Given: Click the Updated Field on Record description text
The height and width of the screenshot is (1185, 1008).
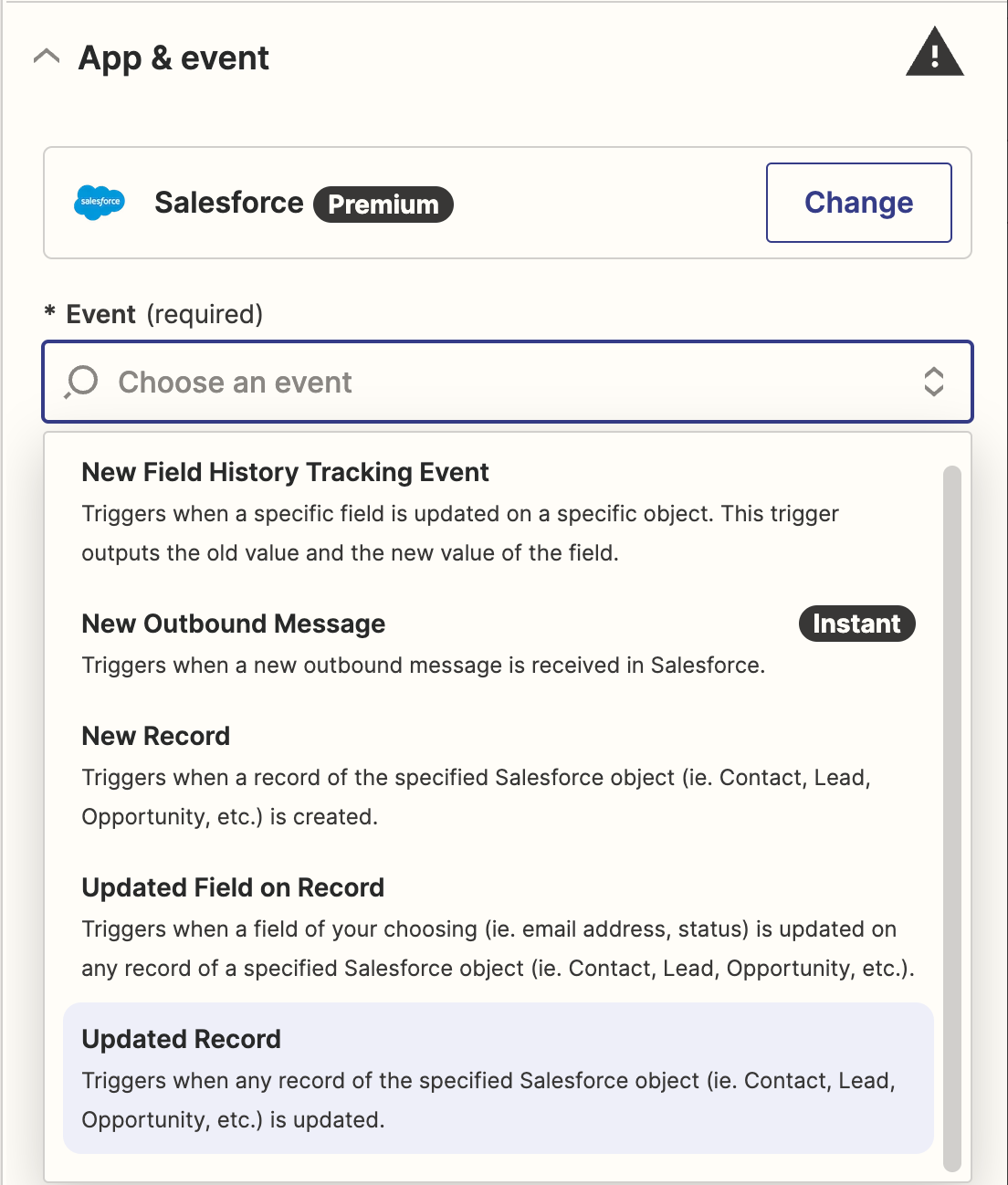Looking at the screenshot, I should tap(498, 949).
